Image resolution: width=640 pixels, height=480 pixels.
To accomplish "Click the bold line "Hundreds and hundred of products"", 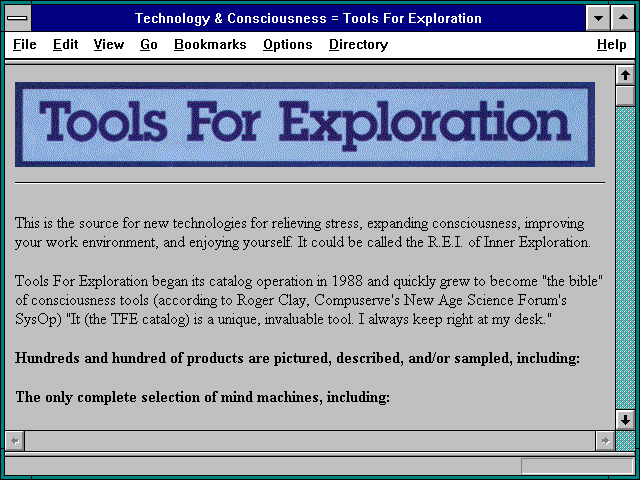I will [x=297, y=358].
